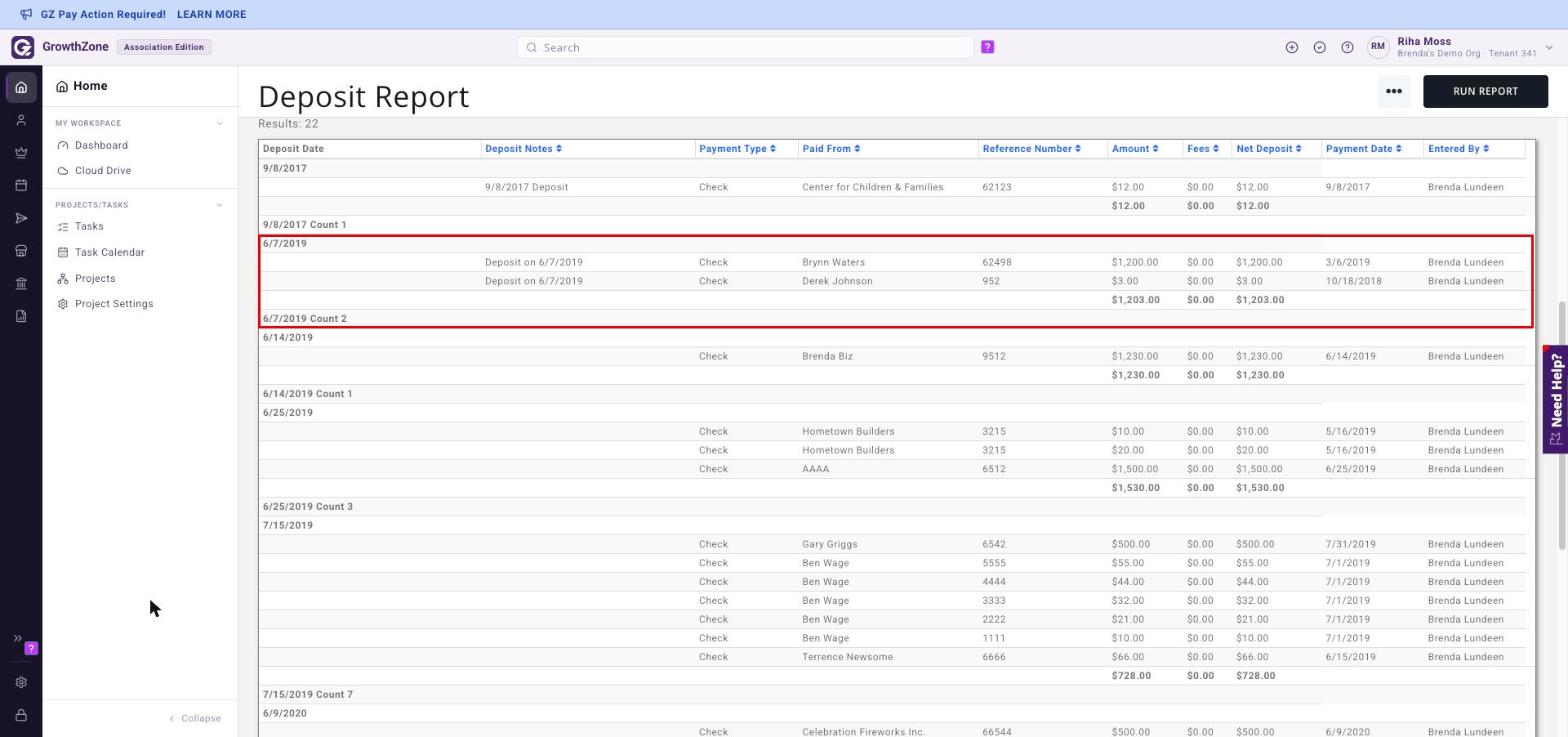Screen dimensions: 1568x737
Task: Sort by Payment Date column
Action: [x=1364, y=149]
